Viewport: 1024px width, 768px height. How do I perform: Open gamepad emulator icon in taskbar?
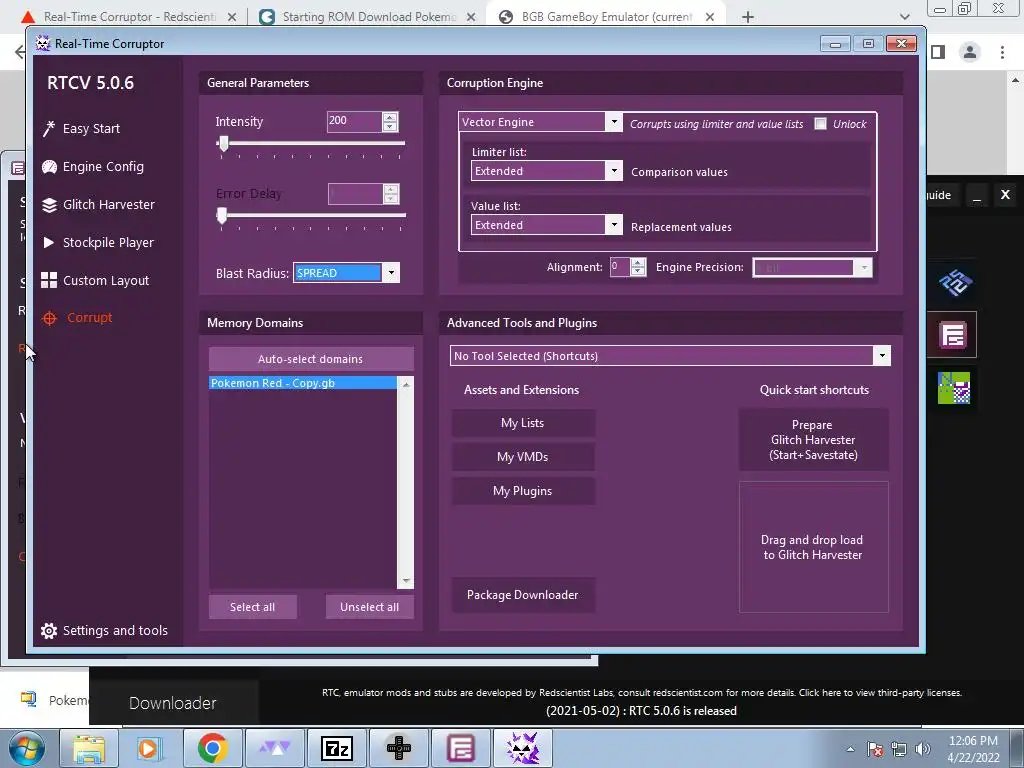398,748
